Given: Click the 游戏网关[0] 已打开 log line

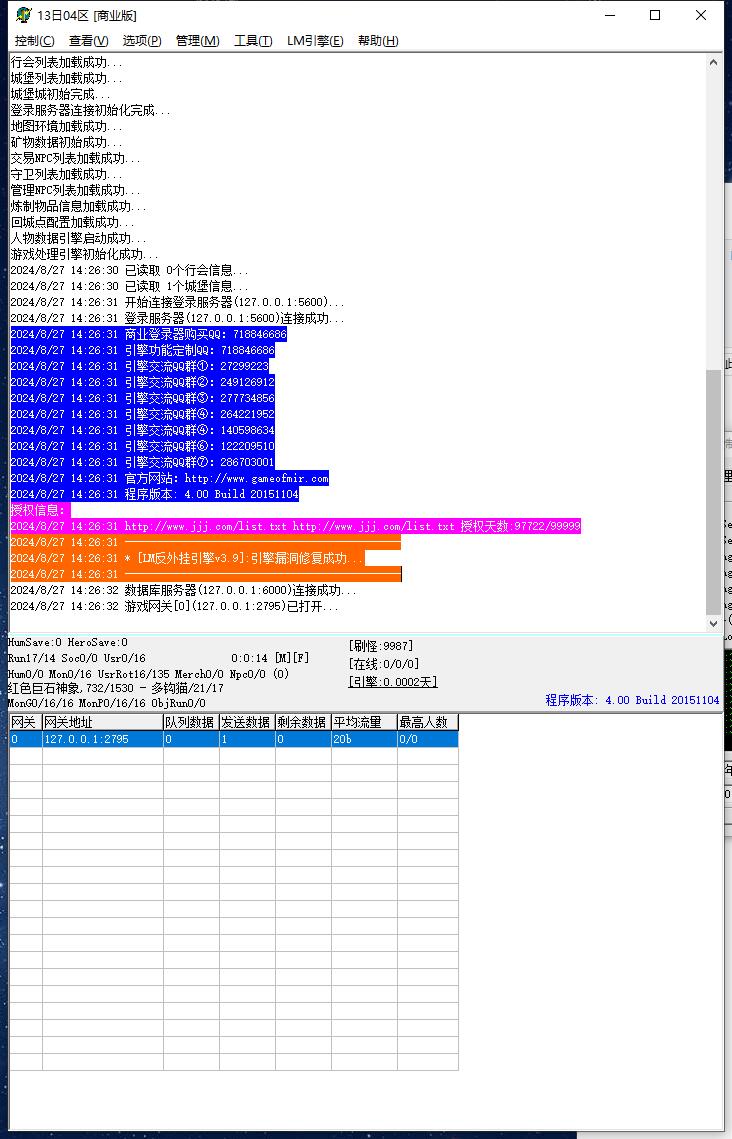Looking at the screenshot, I should pyautogui.click(x=174, y=606).
